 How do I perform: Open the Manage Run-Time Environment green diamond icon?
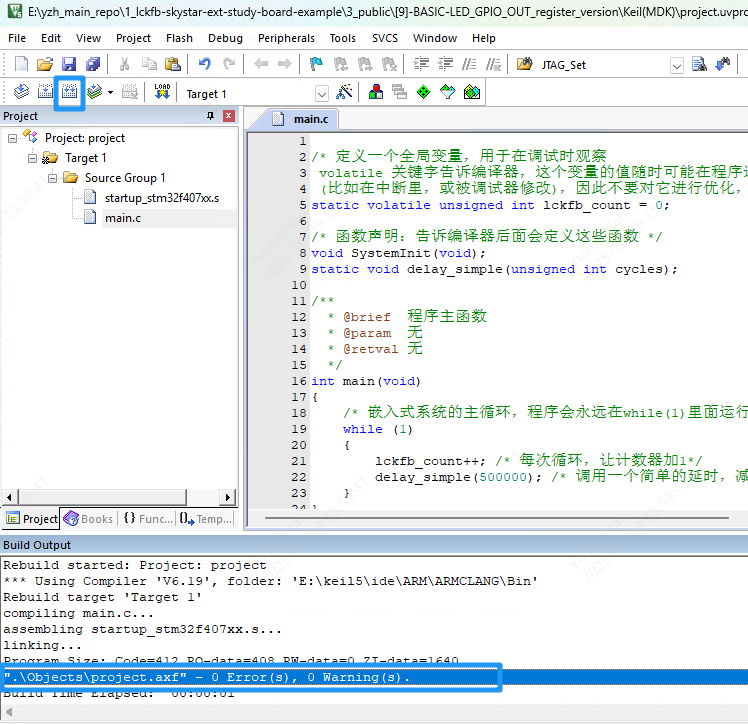coord(423,93)
